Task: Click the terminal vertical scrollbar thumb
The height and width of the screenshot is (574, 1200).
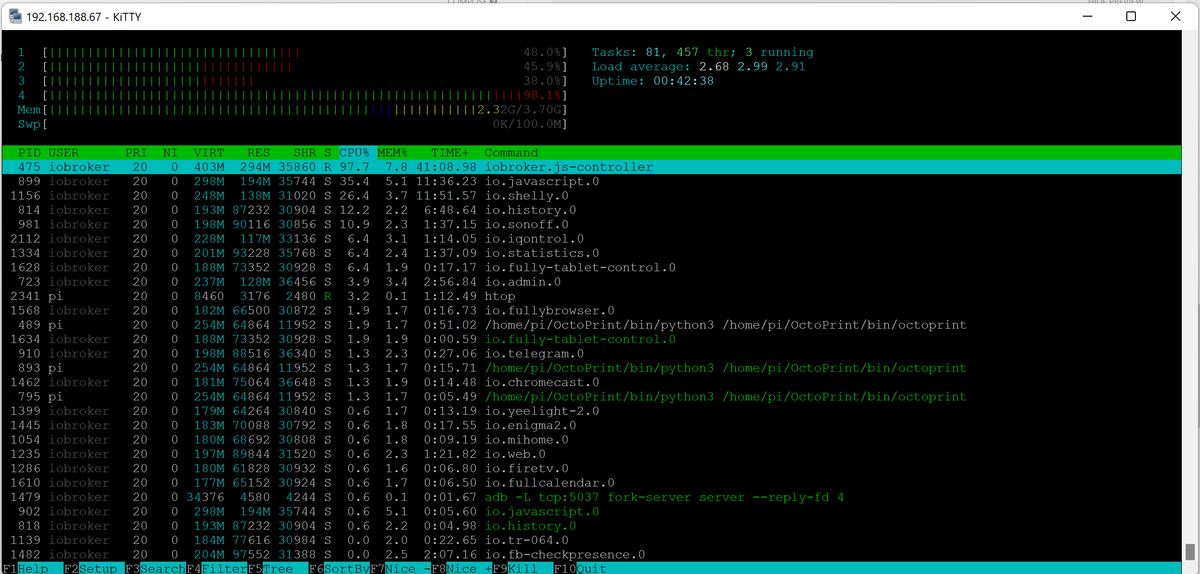Action: point(1190,551)
